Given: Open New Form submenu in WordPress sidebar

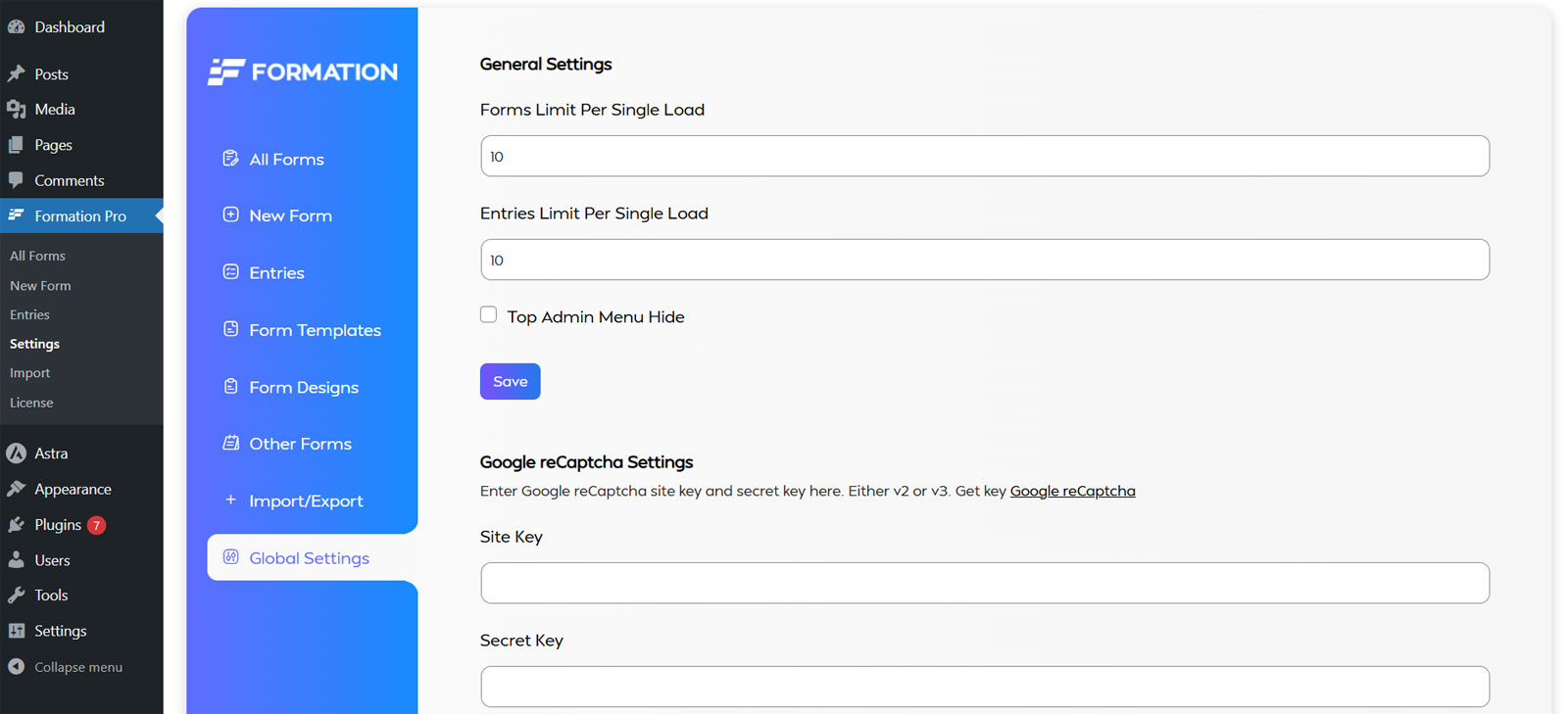Looking at the screenshot, I should (x=40, y=285).
